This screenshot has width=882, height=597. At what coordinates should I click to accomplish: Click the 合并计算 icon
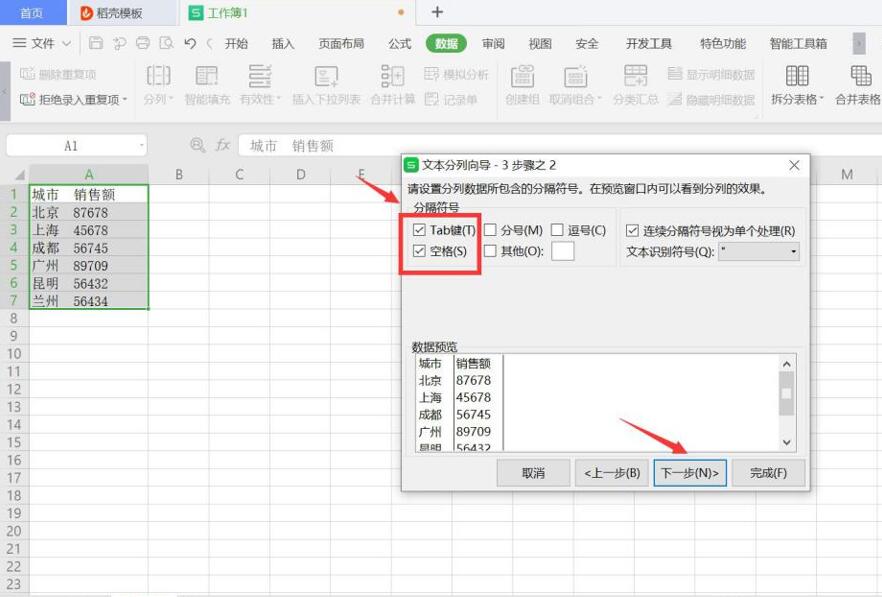coord(393,75)
